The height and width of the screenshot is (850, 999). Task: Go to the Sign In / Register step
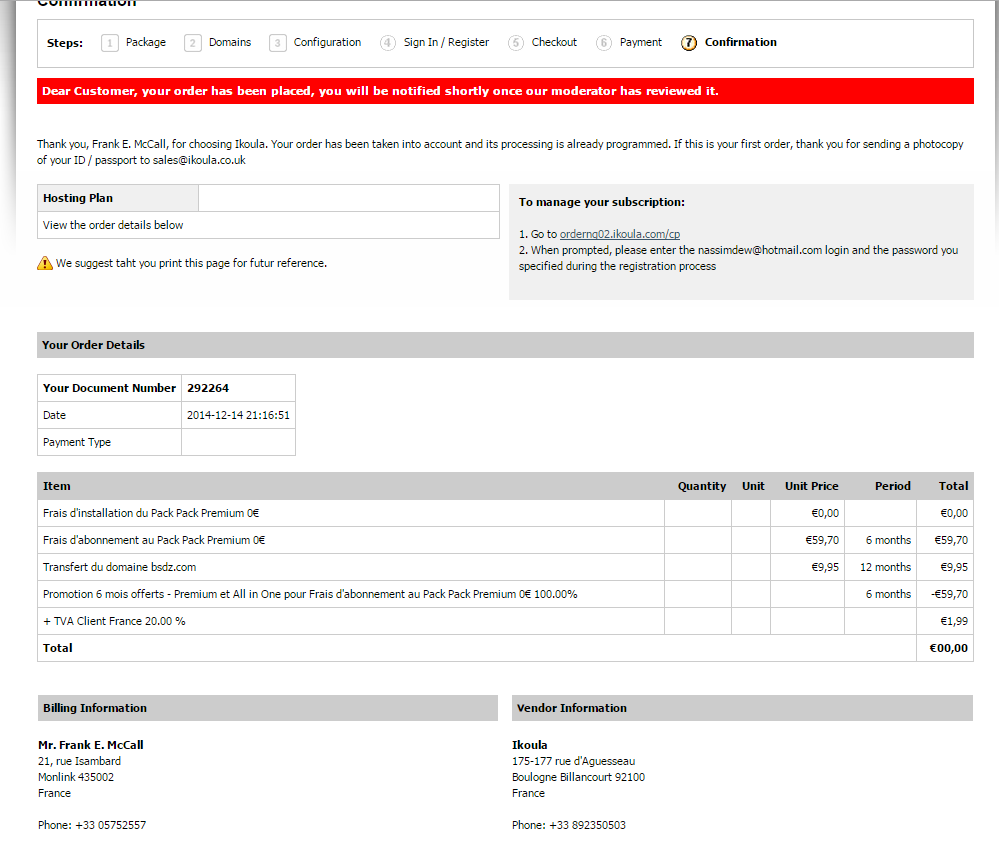click(447, 42)
